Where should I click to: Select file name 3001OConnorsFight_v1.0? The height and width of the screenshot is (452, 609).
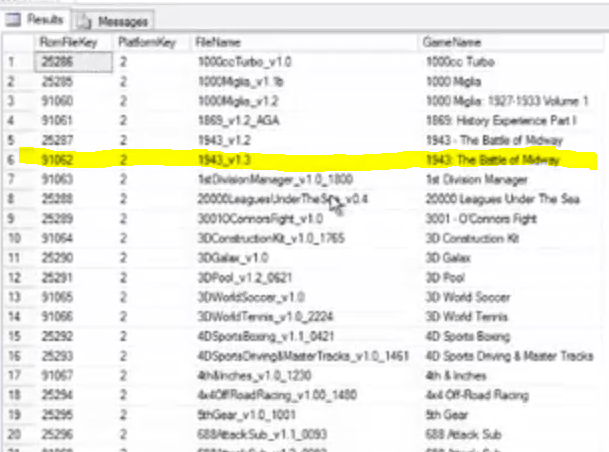tap(260, 219)
